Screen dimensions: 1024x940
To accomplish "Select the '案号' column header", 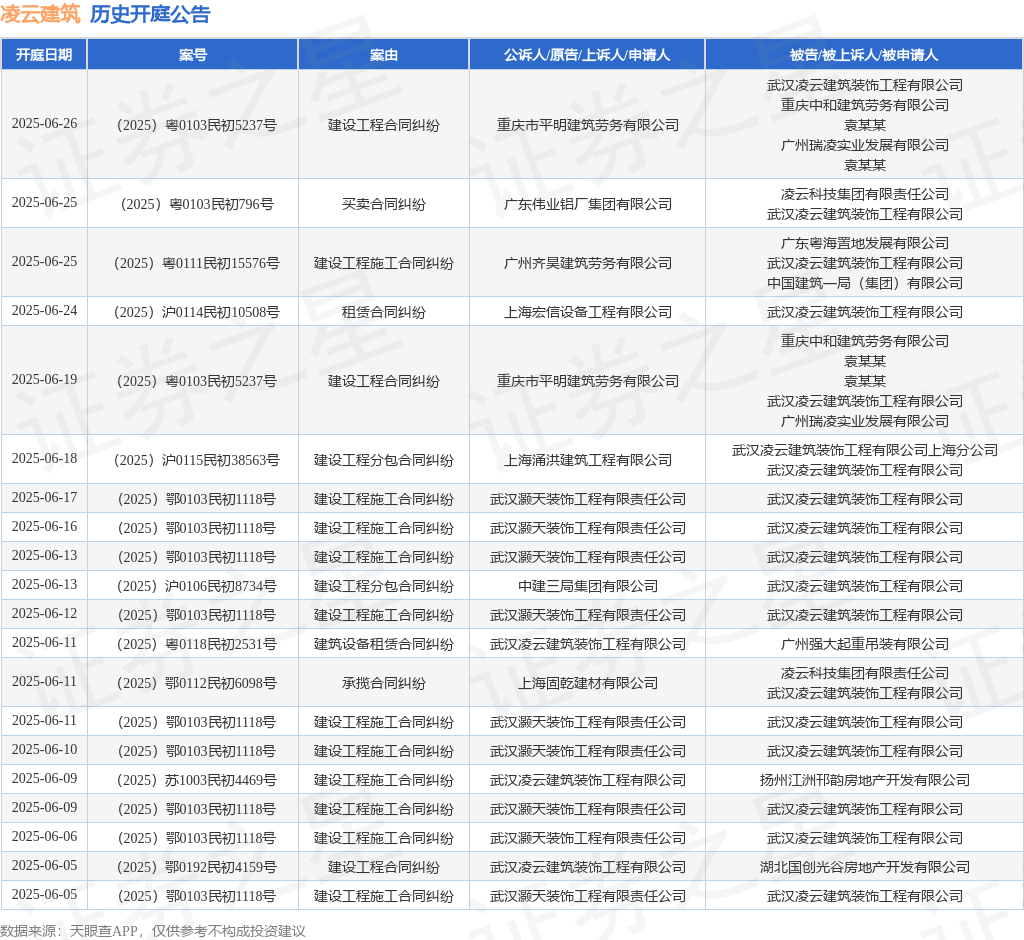I will pyautogui.click(x=193, y=55).
